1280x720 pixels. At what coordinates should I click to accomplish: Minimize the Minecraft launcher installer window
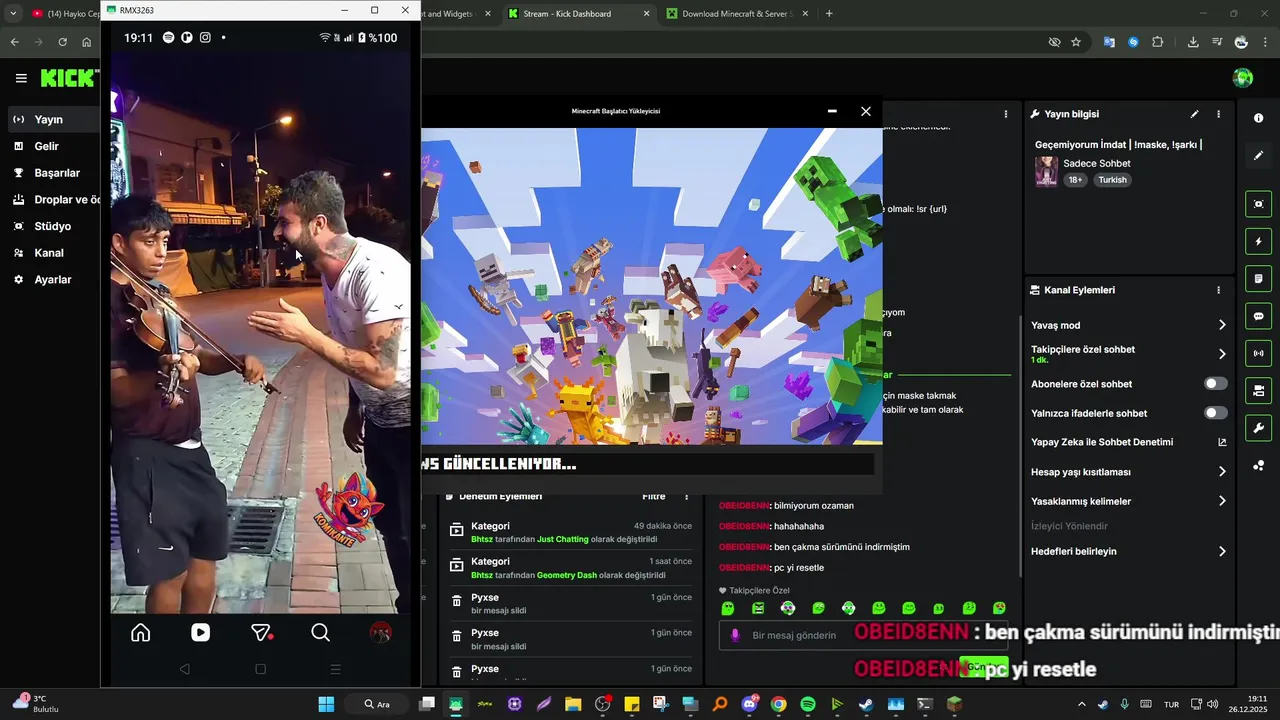click(x=832, y=111)
